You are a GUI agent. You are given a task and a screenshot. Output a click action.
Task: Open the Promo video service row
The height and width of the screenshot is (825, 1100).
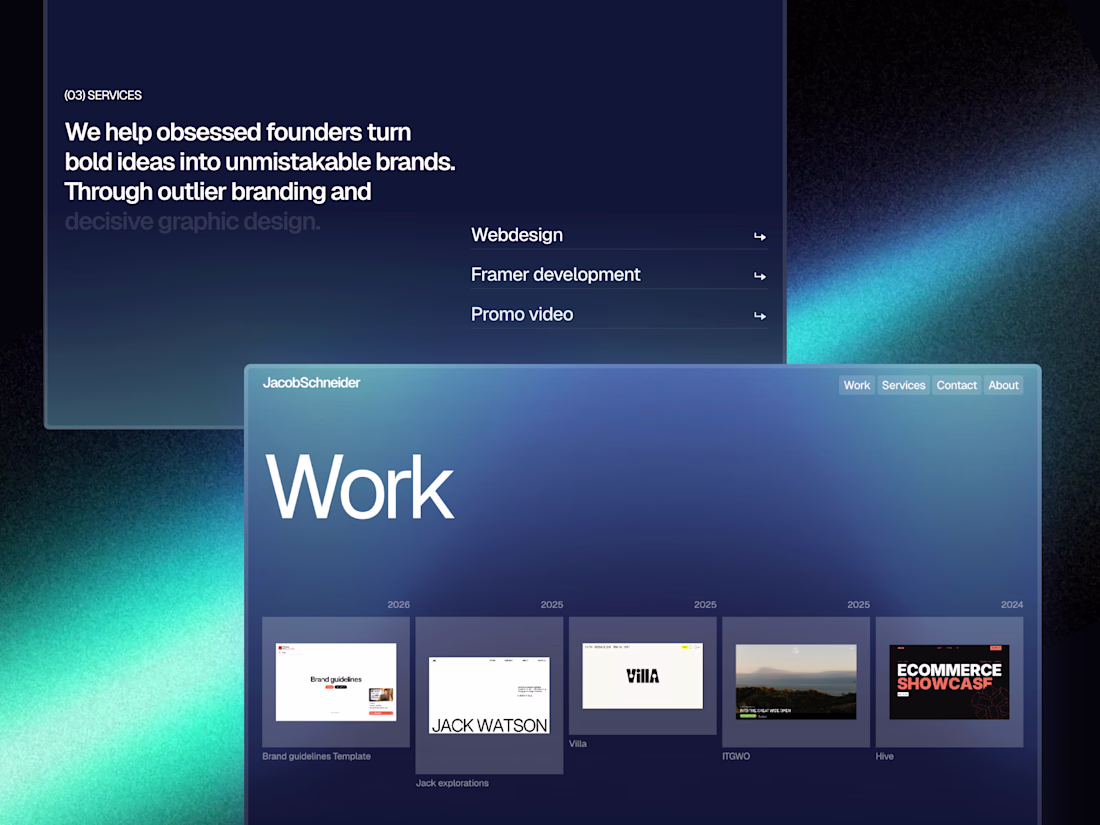tap(619, 314)
